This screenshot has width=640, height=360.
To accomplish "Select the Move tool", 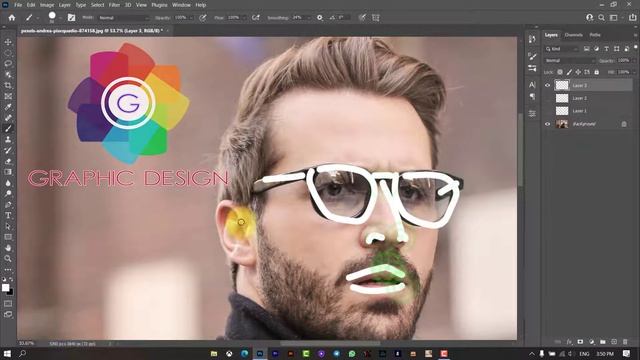I will [x=8, y=42].
